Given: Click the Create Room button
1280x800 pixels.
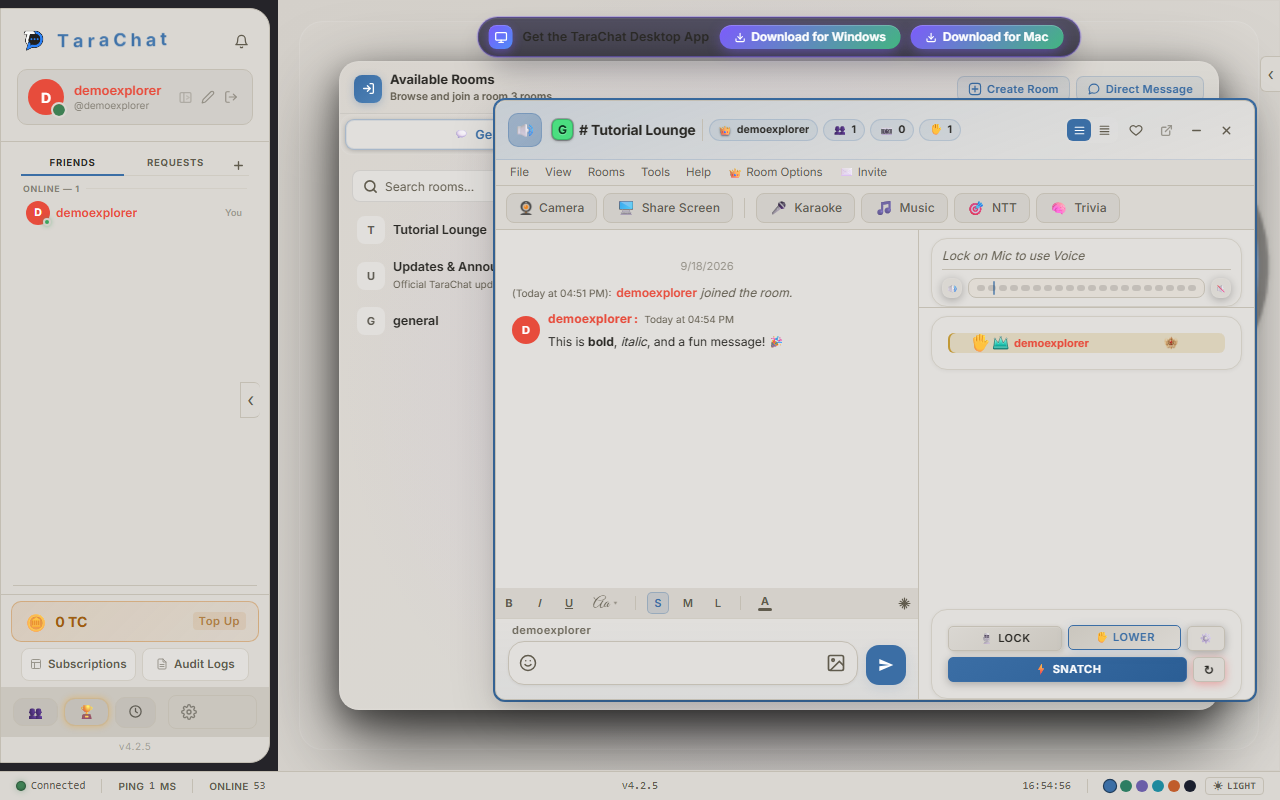Looking at the screenshot, I should click(x=1013, y=89).
